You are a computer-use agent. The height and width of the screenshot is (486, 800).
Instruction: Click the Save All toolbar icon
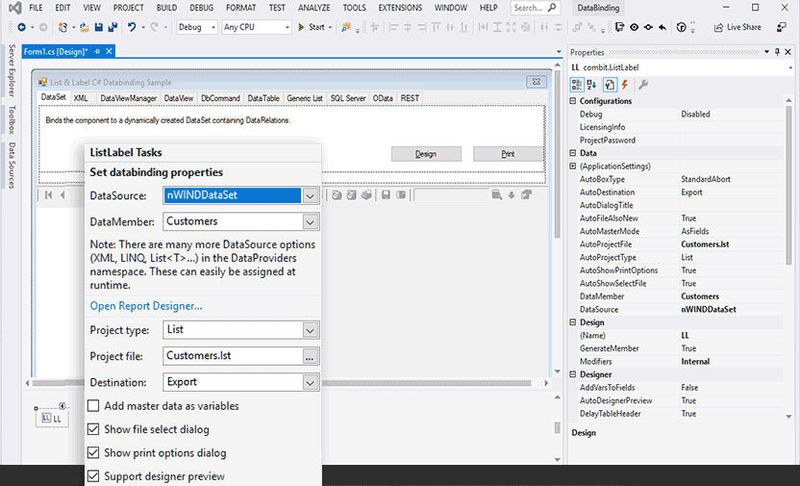[113, 27]
